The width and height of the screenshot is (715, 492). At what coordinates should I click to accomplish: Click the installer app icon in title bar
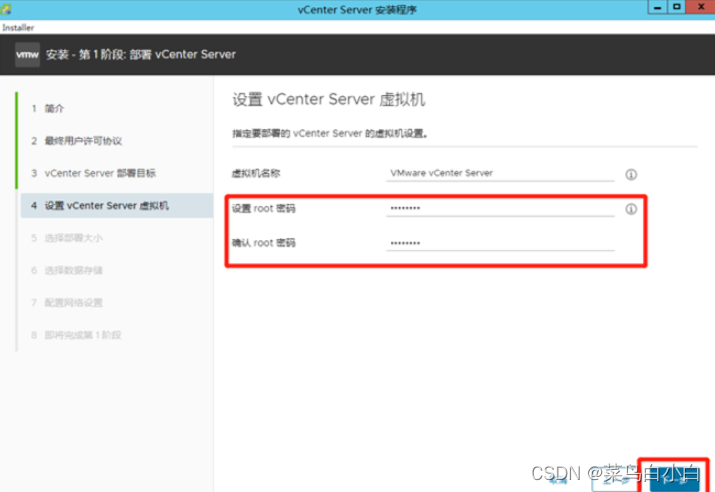pyautogui.click(x=6, y=9)
